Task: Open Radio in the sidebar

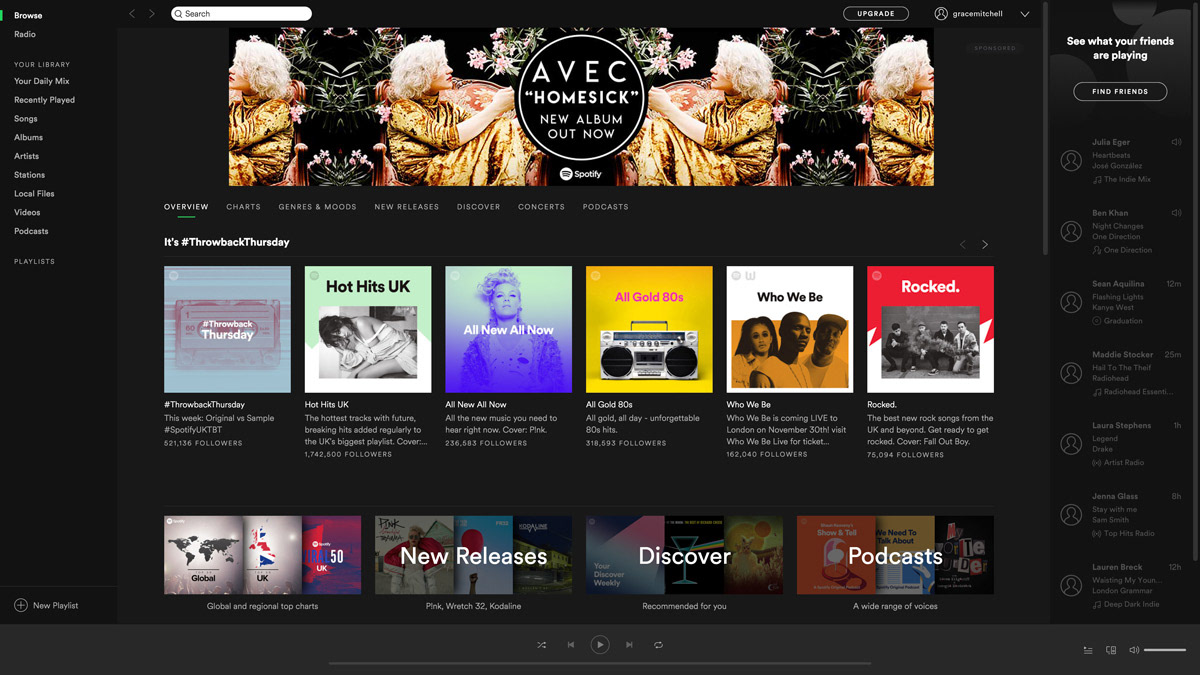Action: click(x=25, y=34)
